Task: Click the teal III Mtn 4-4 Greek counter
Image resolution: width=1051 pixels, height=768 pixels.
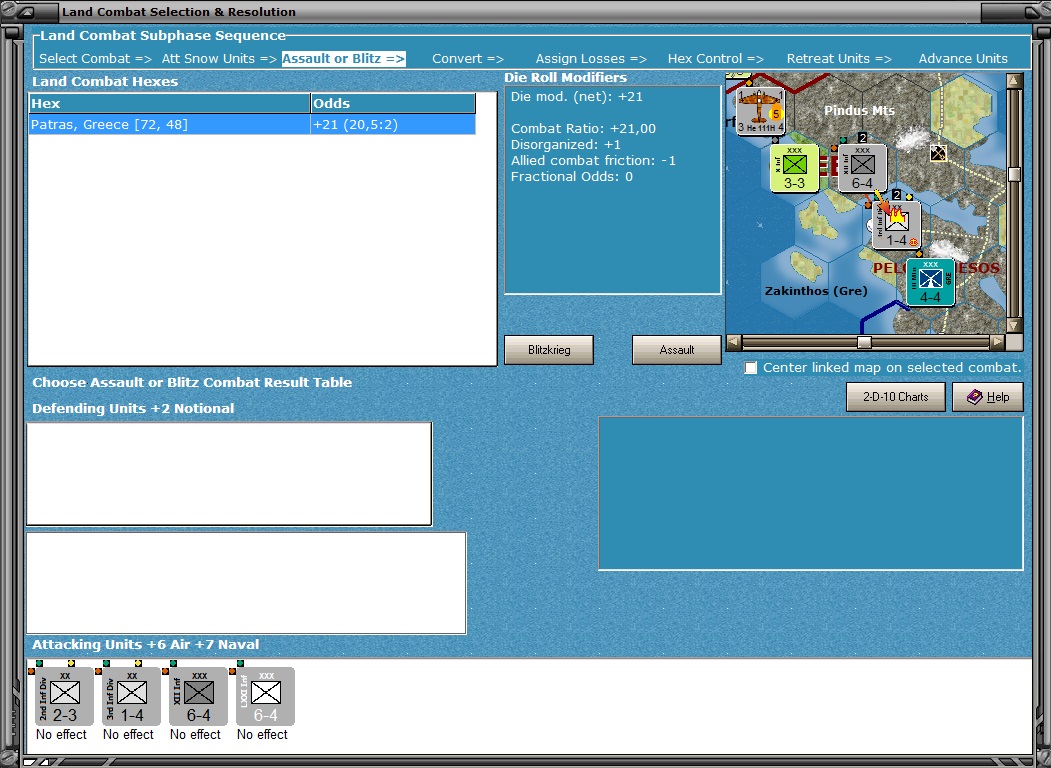Action: pyautogui.click(x=930, y=282)
